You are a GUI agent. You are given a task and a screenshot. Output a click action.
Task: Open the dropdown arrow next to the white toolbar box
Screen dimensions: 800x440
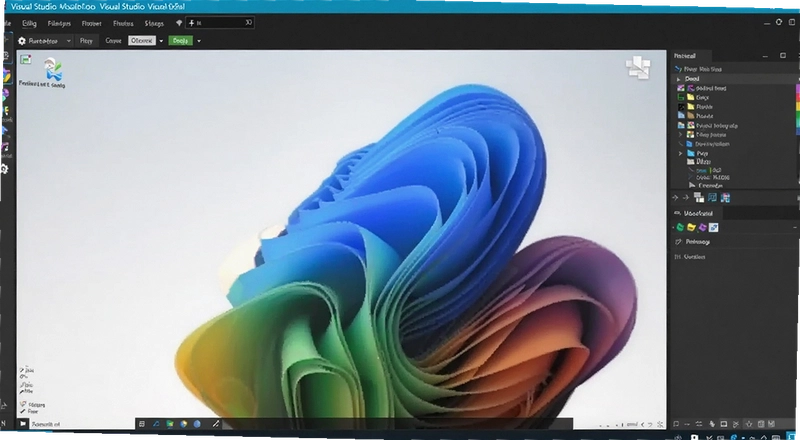tap(161, 41)
